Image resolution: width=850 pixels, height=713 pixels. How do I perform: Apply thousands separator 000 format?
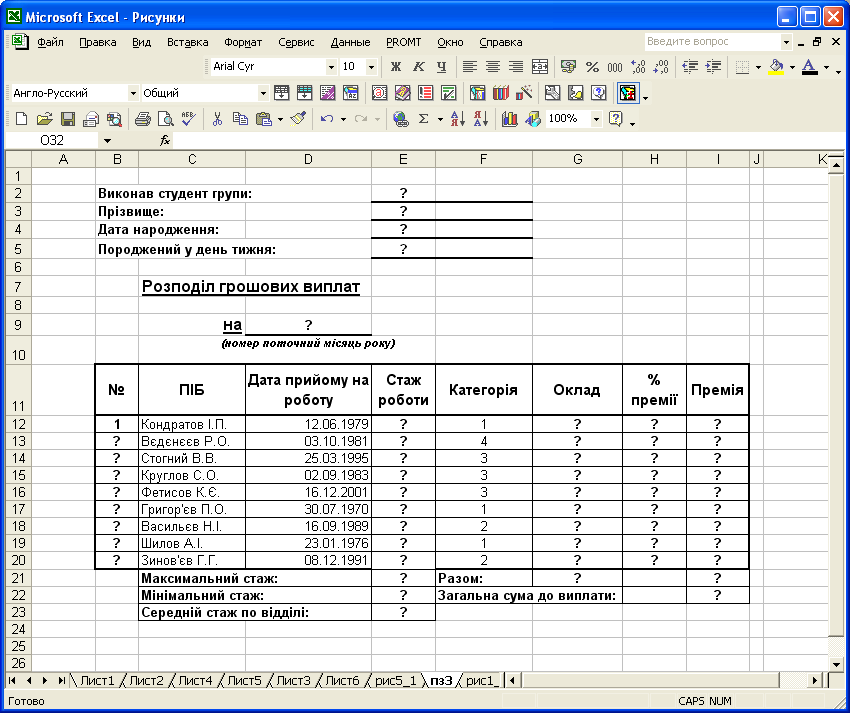(615, 67)
